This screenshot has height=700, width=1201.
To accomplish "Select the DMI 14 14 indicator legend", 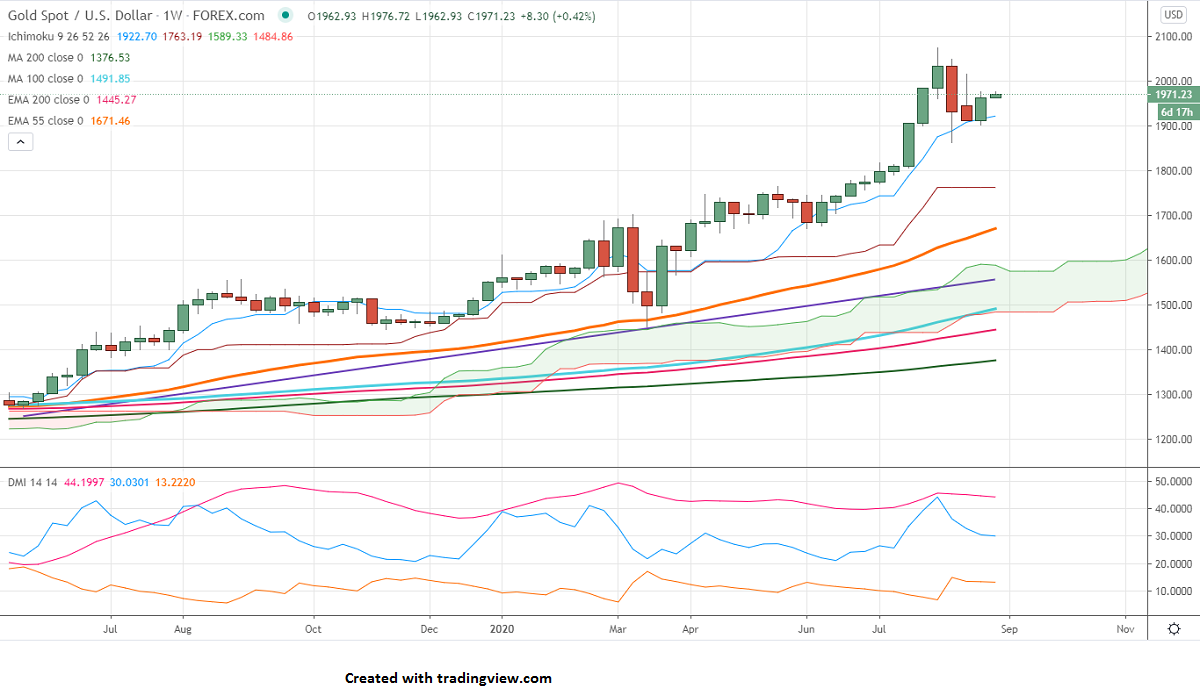I will click(x=32, y=482).
